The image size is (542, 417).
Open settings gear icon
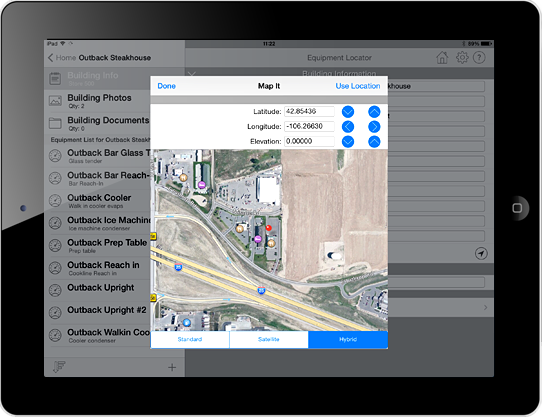[x=462, y=57]
